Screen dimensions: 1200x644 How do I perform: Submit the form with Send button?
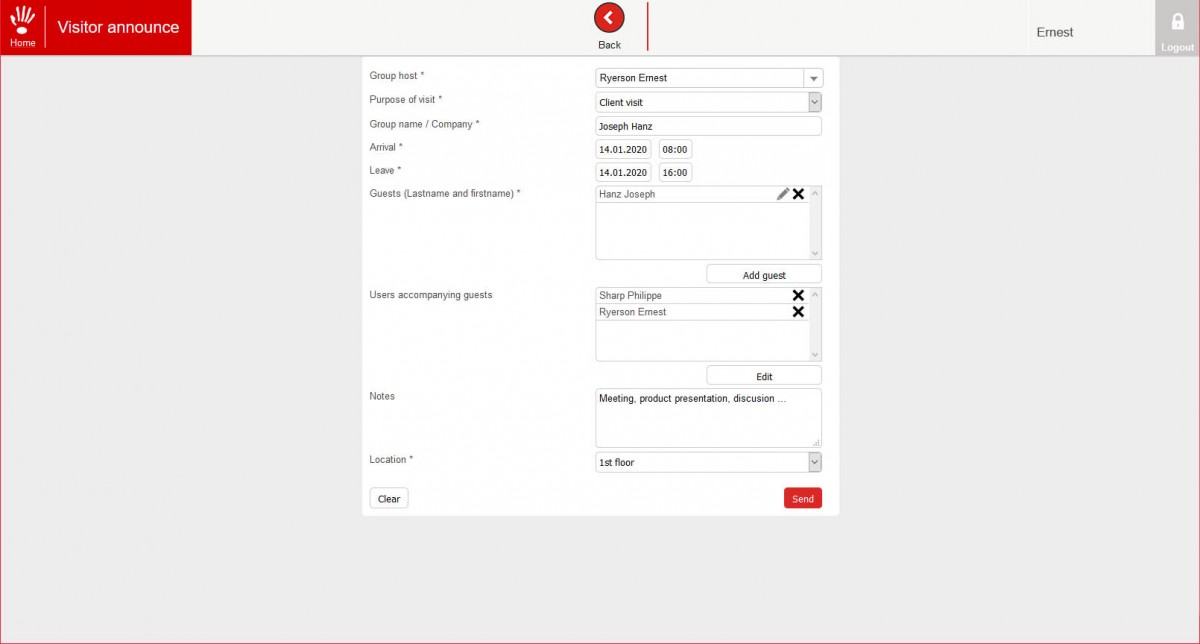tap(803, 498)
